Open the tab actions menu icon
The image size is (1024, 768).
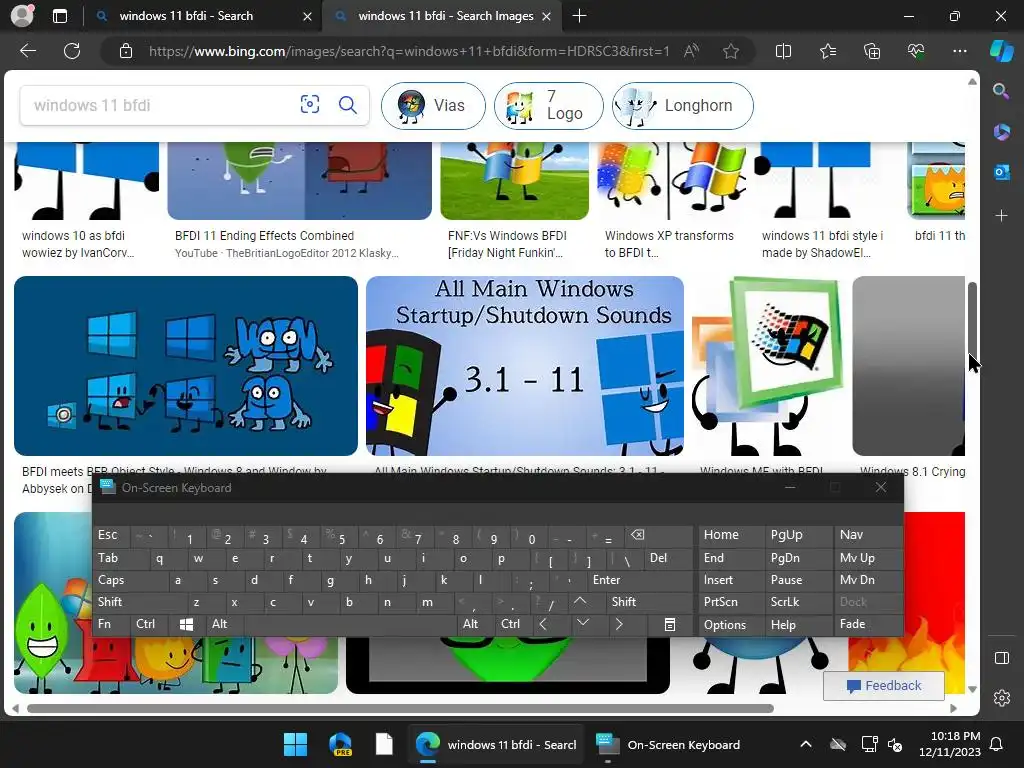point(59,16)
